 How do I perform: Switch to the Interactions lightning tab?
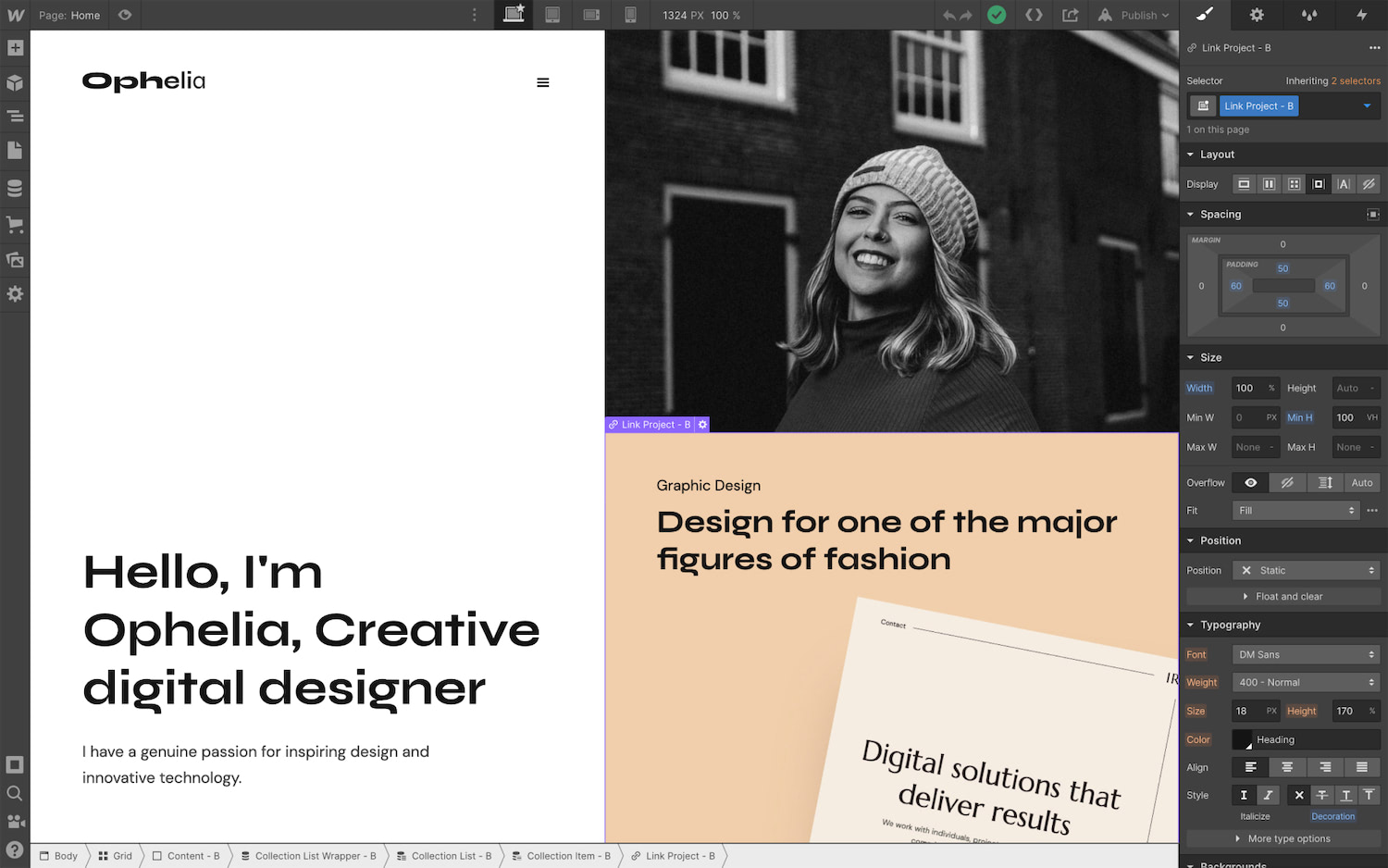tap(1362, 15)
